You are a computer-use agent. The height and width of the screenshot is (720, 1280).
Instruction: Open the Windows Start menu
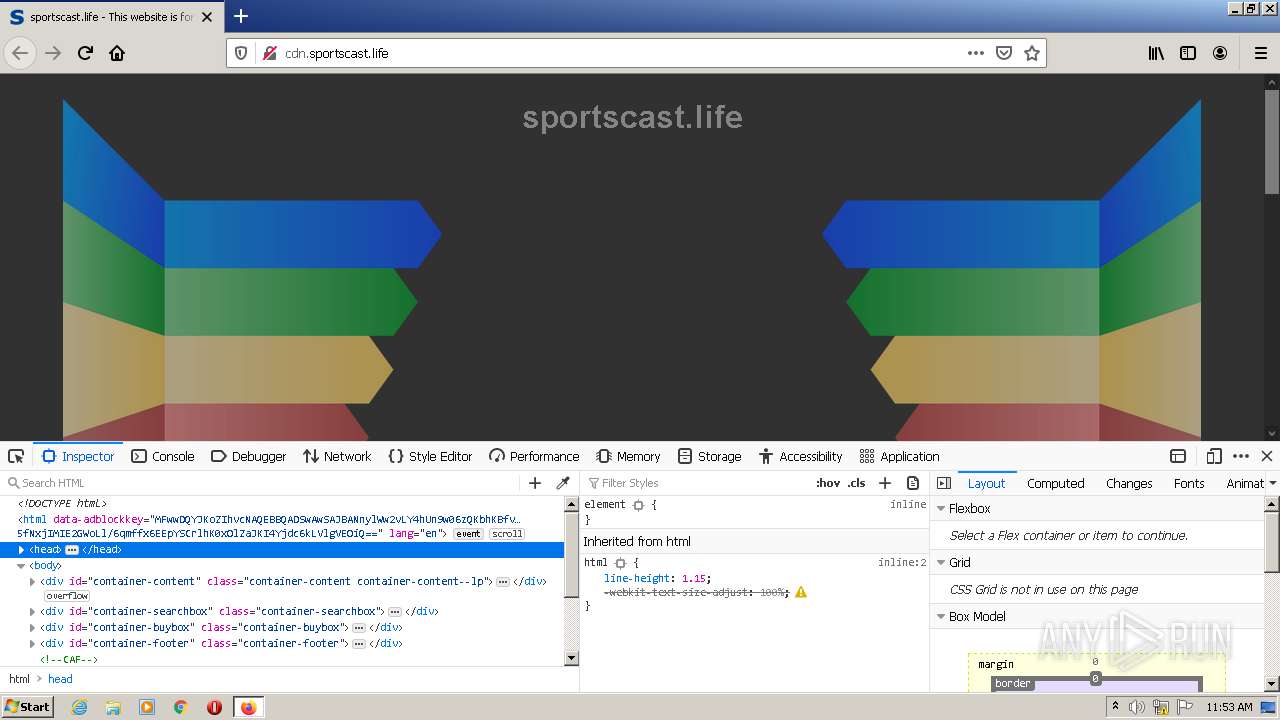(28, 706)
